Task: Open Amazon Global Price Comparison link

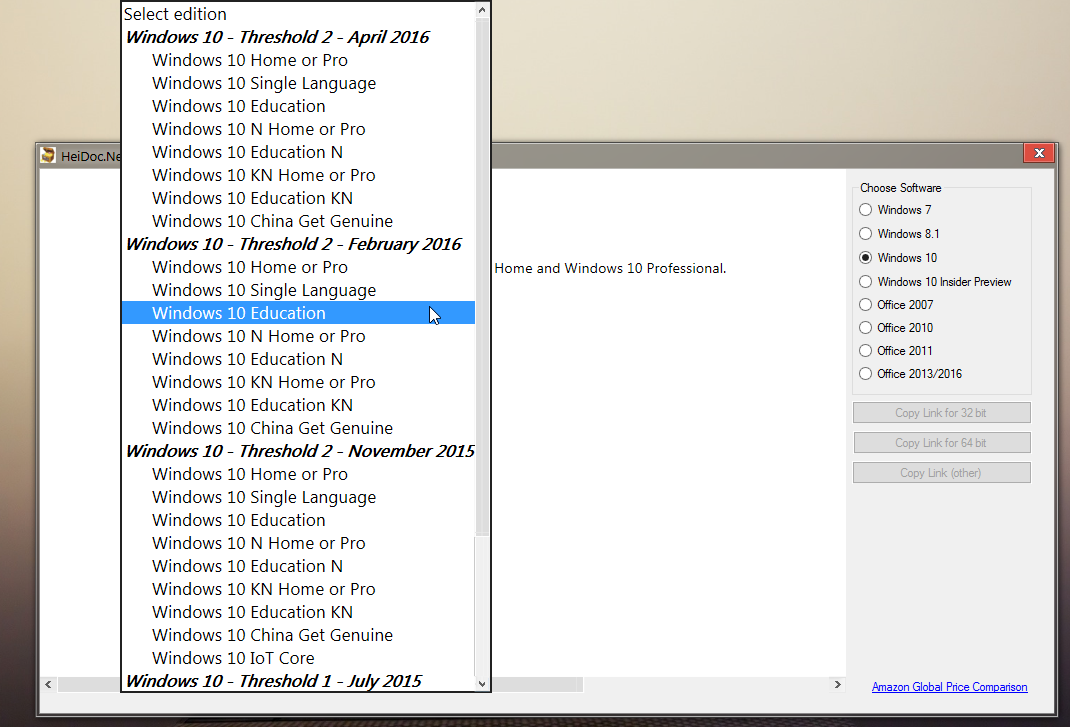Action: 949,687
